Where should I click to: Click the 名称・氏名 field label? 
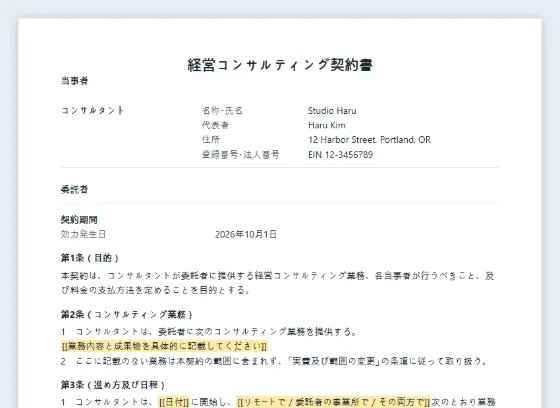pyautogui.click(x=222, y=110)
